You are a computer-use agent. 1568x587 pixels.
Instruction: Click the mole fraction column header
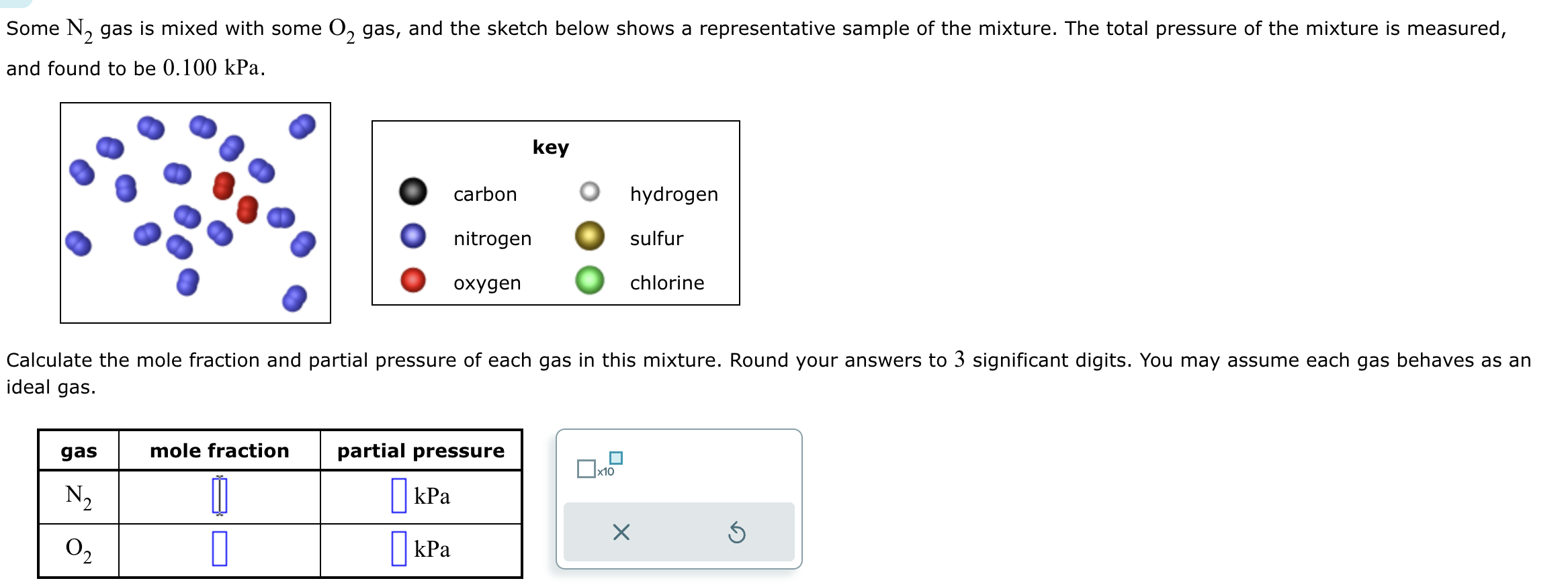point(218,451)
